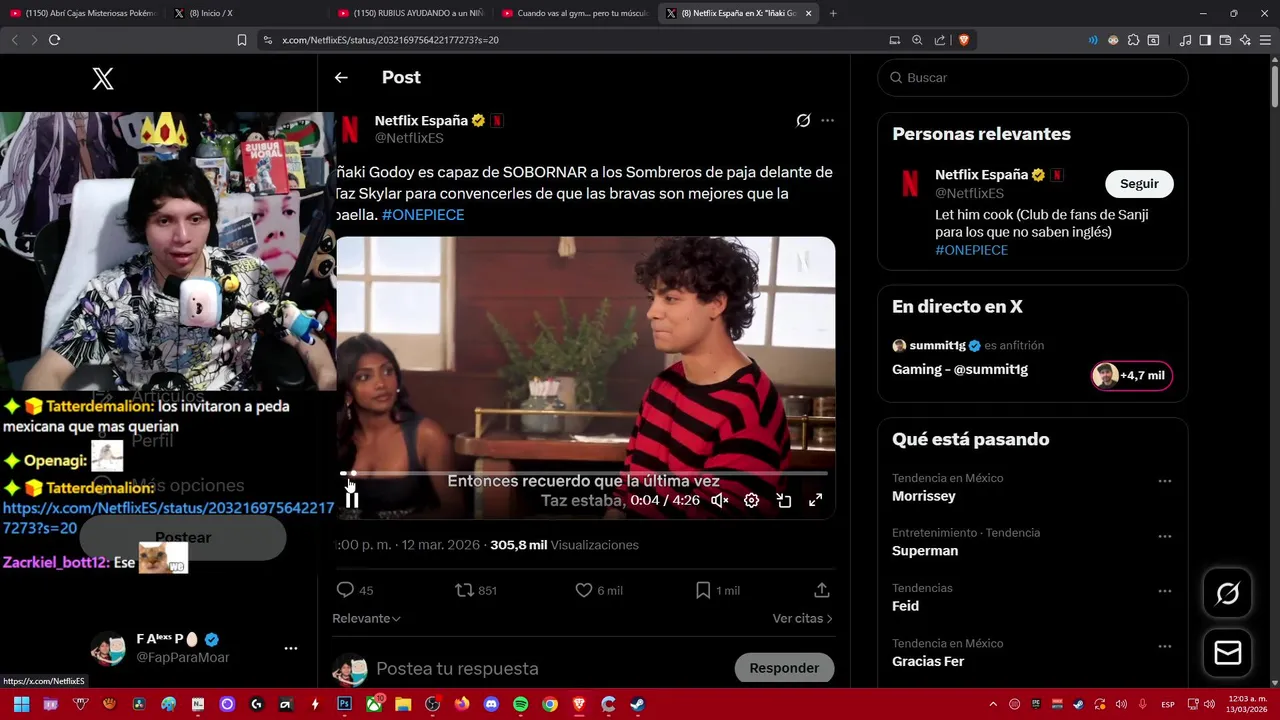Open the Netflix España profile name in post header
This screenshot has width=1280, height=720.
pyautogui.click(x=421, y=120)
